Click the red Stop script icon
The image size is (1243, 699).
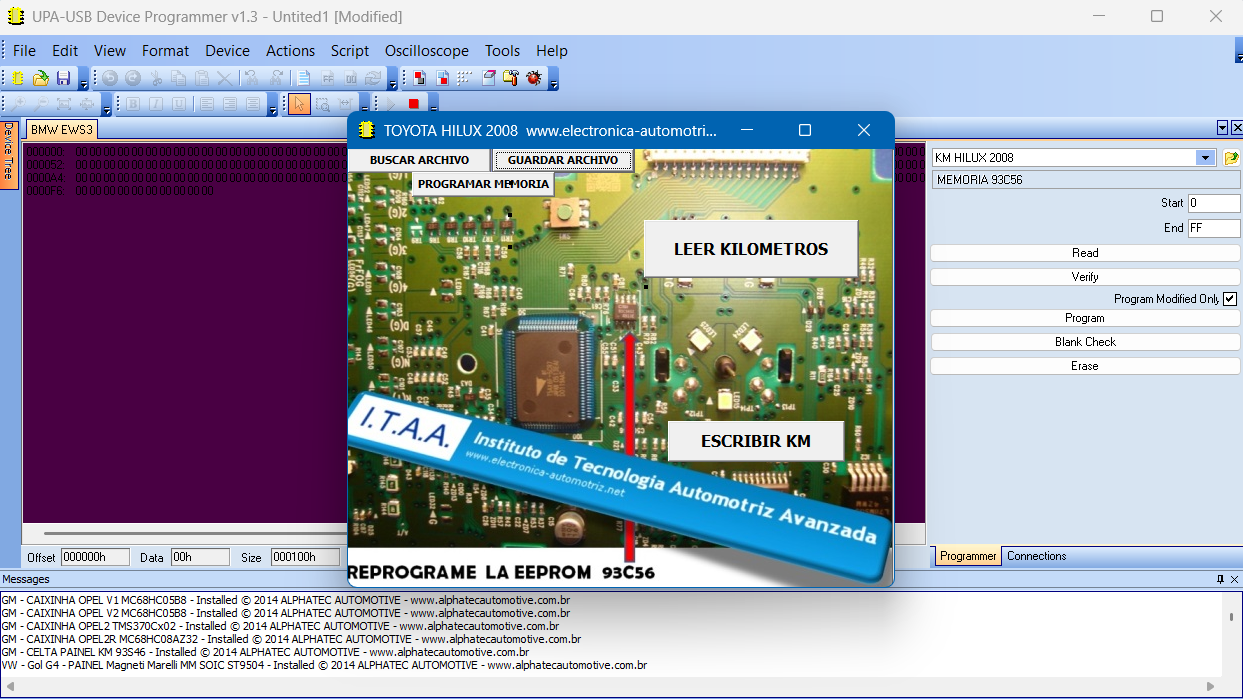[413, 103]
